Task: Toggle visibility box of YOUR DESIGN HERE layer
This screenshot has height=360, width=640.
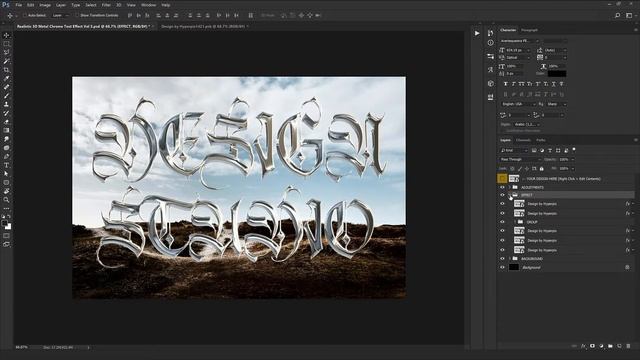Action: click(x=502, y=178)
